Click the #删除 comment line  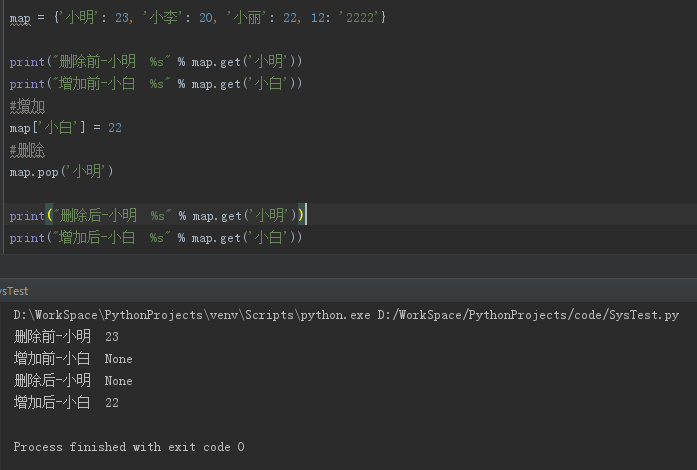[x=27, y=150]
